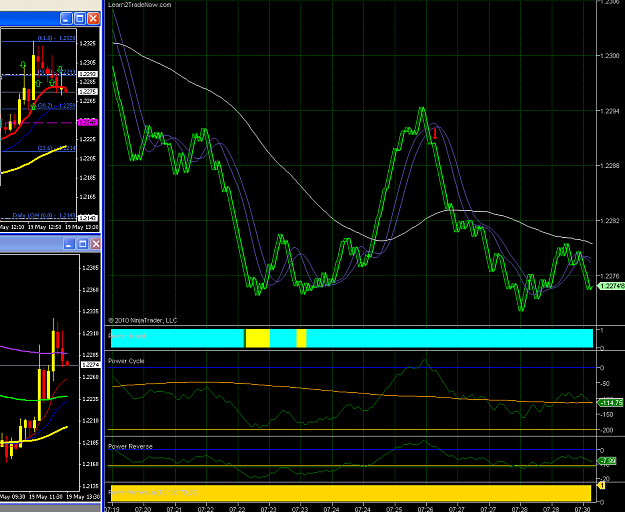Click the -50 level on Power Cycle axis
Screen dimensions: 625x512
tap(605, 384)
